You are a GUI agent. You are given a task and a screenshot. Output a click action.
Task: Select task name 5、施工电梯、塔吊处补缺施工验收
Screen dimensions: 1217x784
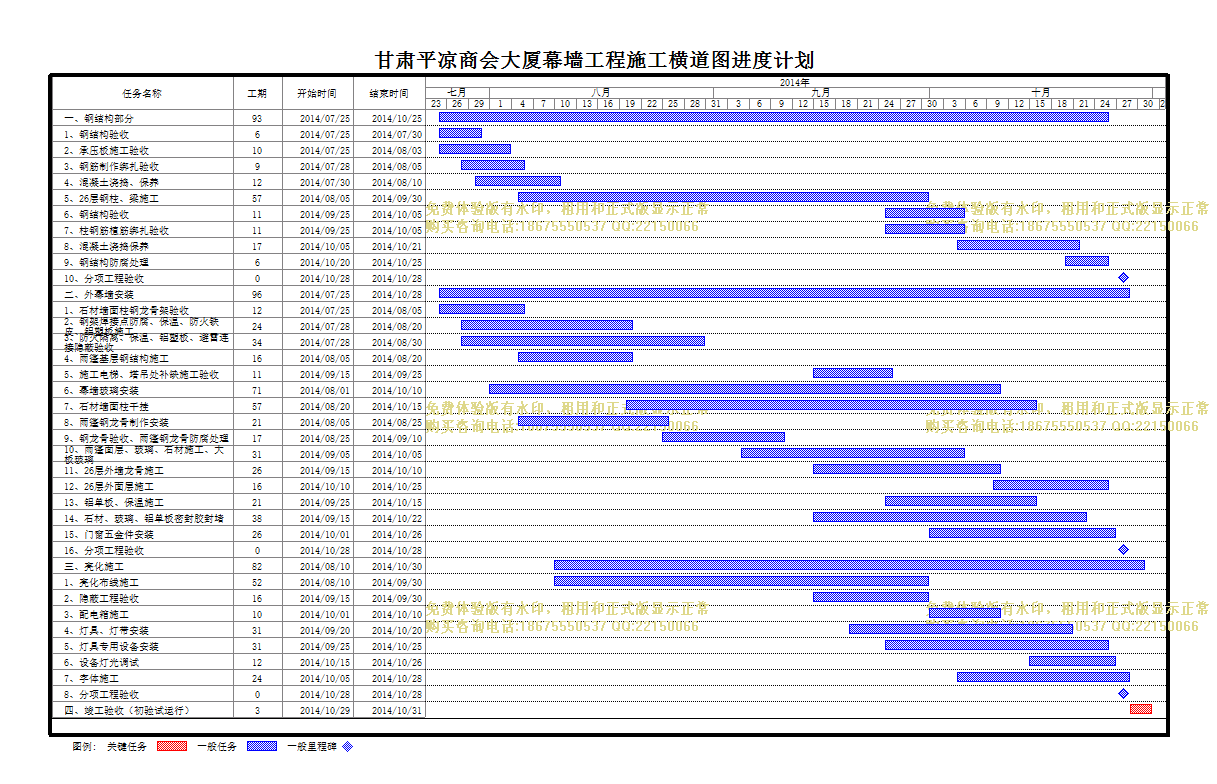coord(141,374)
